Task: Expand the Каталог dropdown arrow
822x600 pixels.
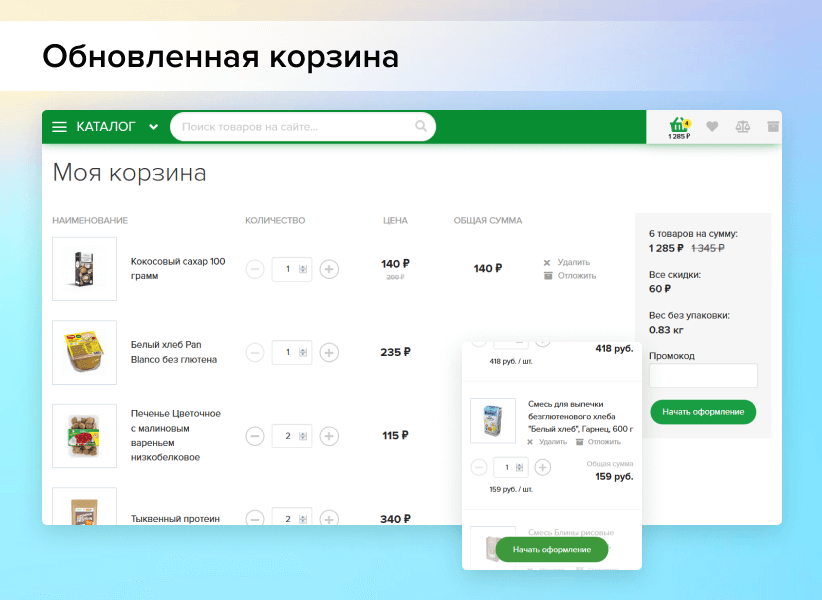Action: point(153,127)
